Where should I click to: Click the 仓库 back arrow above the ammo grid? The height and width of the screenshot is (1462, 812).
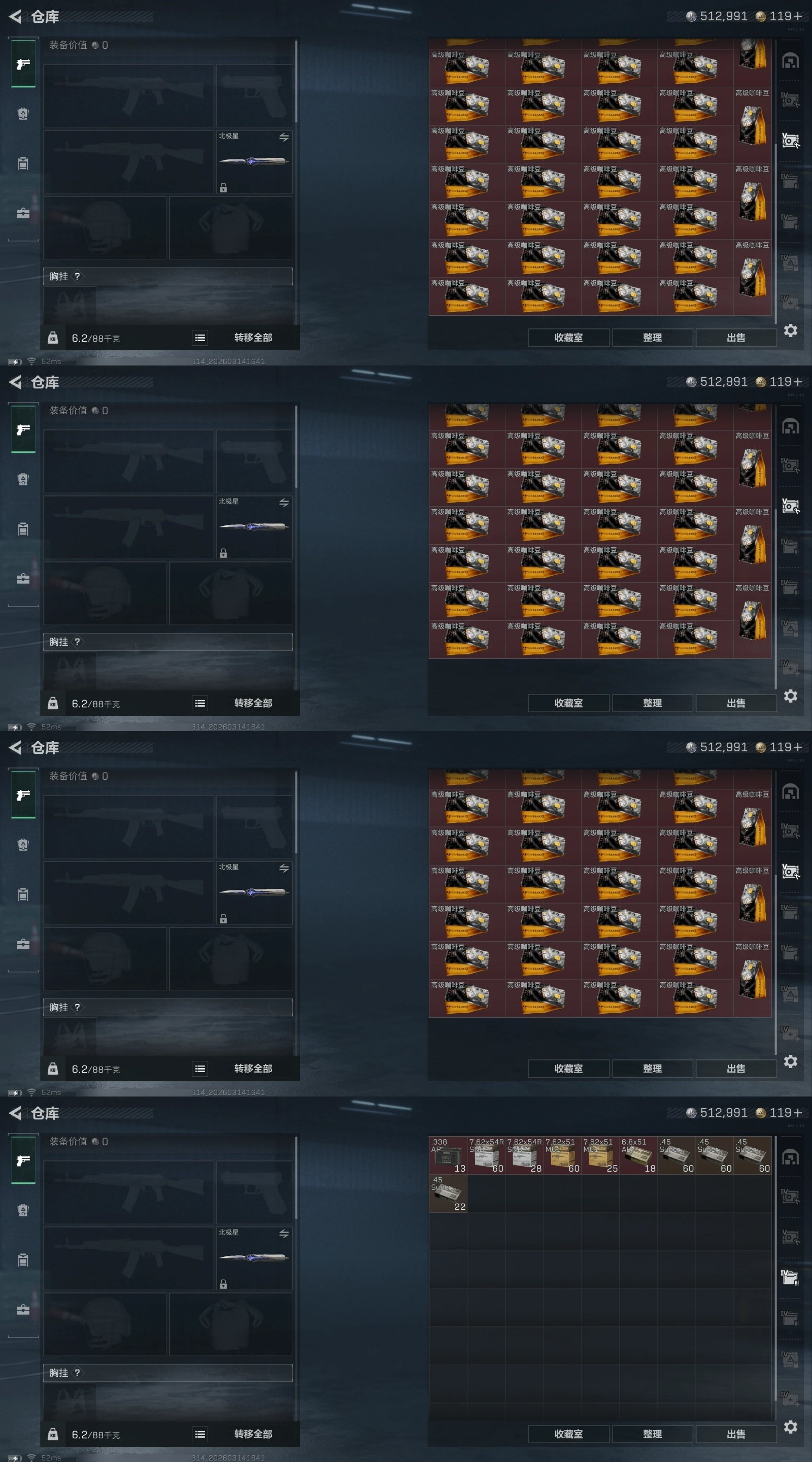(x=15, y=1113)
